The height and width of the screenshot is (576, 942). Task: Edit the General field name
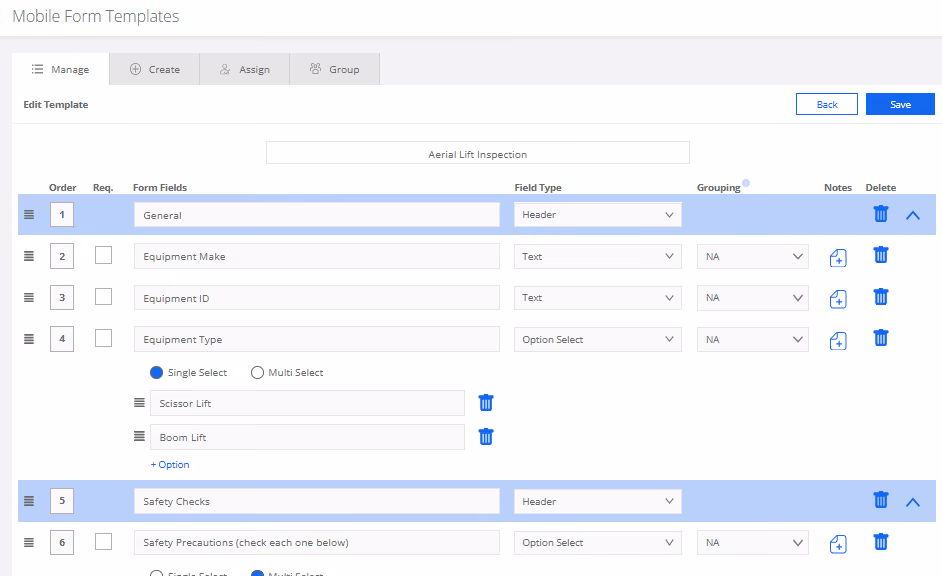[x=317, y=215]
